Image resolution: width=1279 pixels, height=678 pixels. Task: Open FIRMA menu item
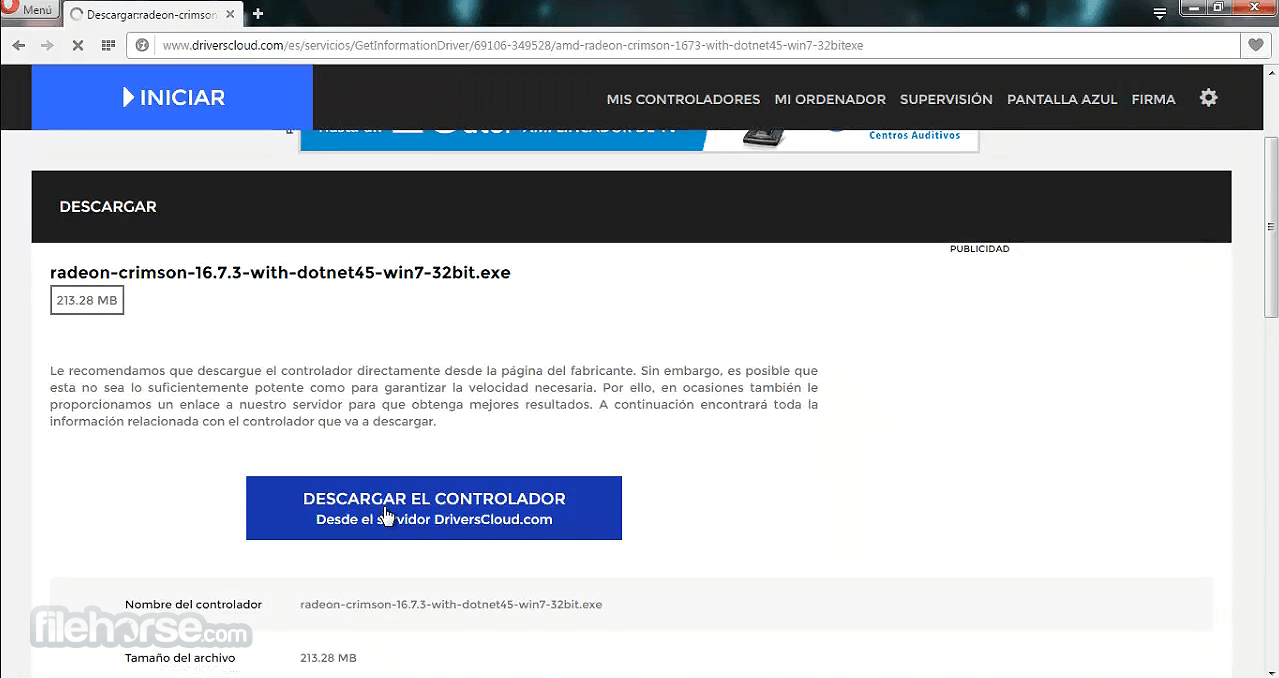point(1153,99)
